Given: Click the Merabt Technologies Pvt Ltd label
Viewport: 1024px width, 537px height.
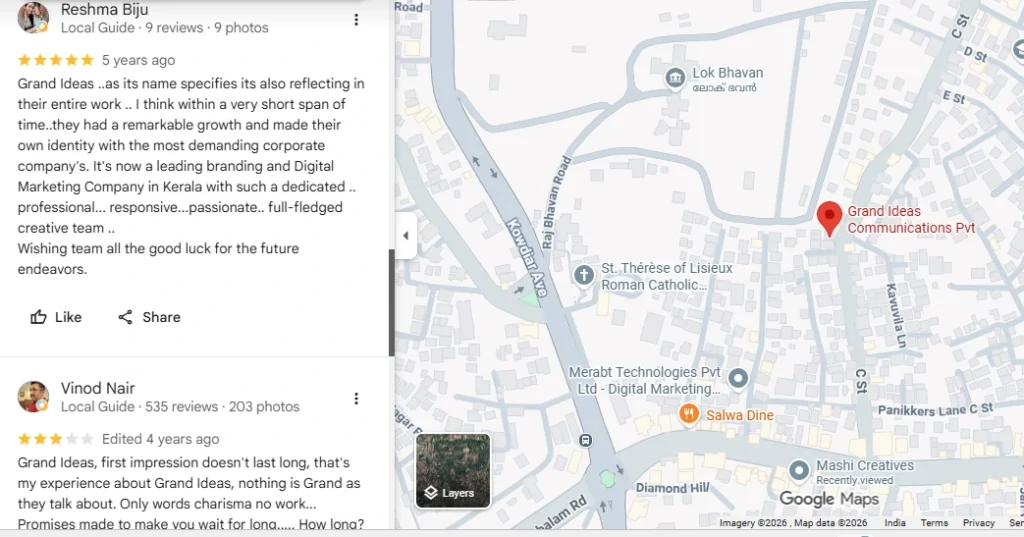Looking at the screenshot, I should coord(645,380).
